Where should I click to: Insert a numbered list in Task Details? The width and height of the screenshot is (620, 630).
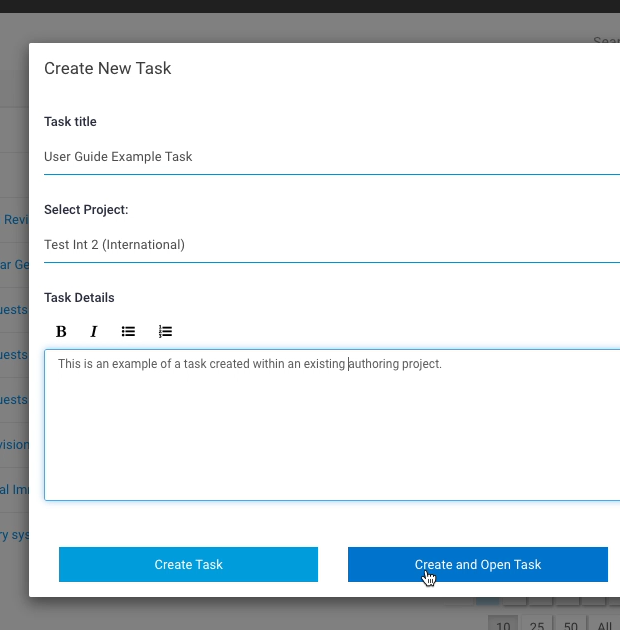(165, 331)
